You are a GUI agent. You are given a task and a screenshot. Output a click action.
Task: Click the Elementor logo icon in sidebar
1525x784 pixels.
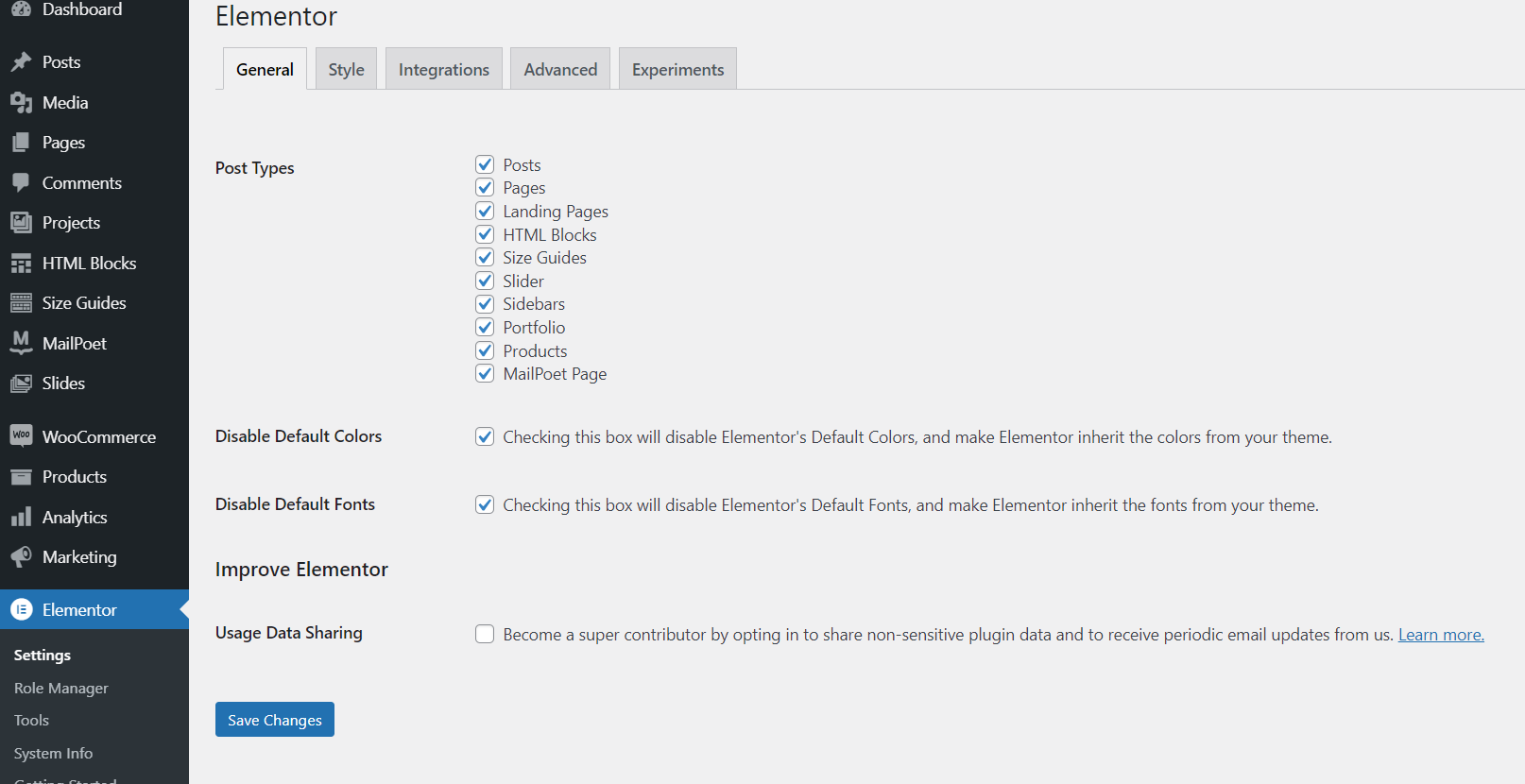tap(21, 610)
